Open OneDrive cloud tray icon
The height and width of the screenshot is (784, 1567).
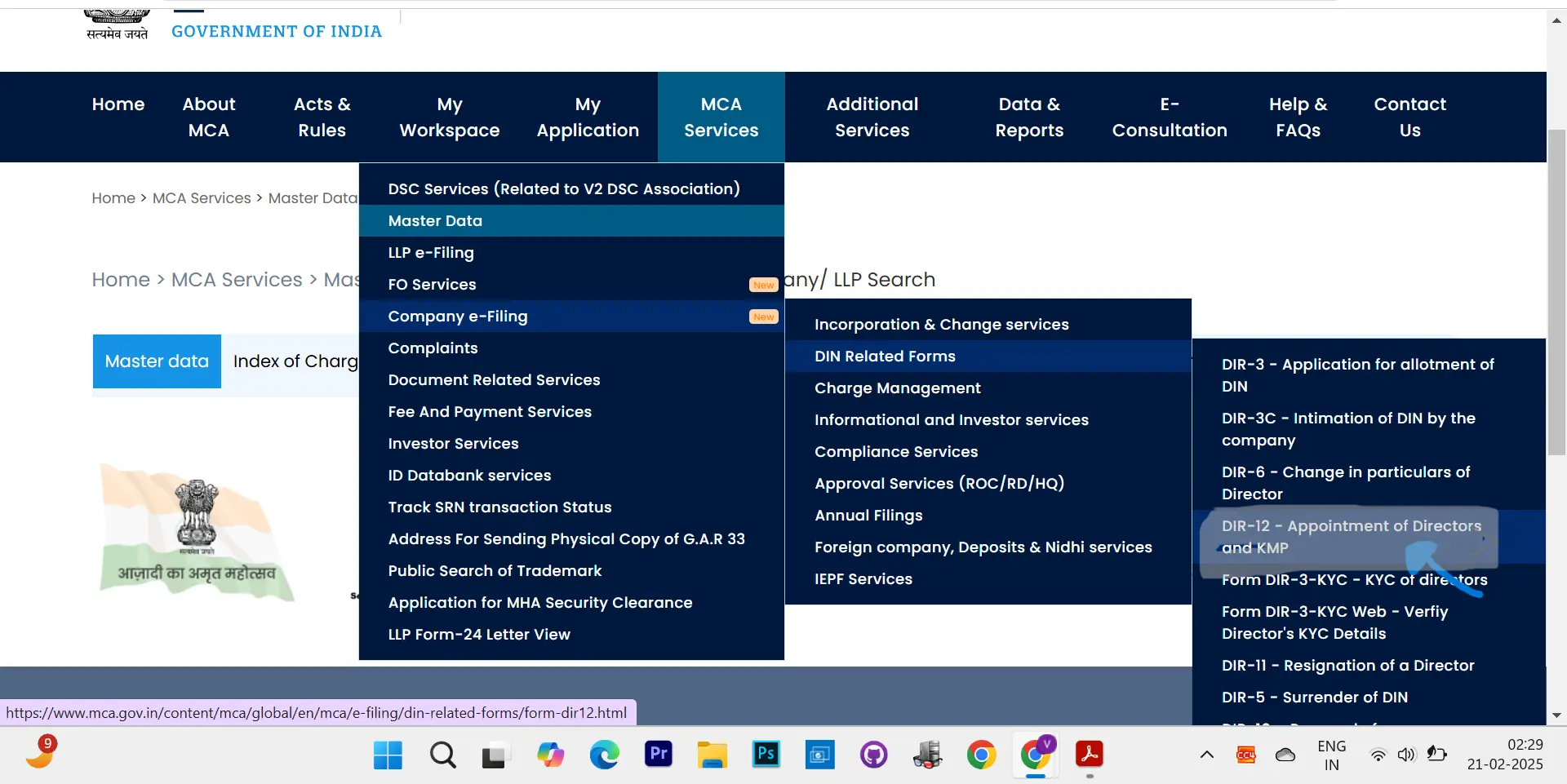(x=1285, y=755)
